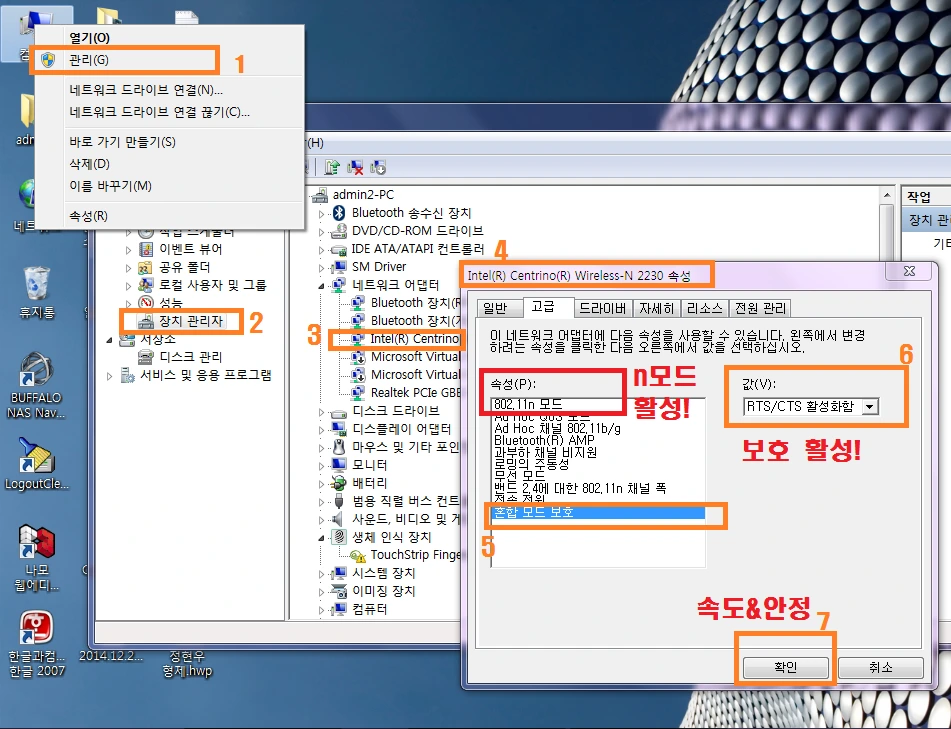Expand DVD/CD-ROM 드라이브 category
The height and width of the screenshot is (729, 951).
pos(321,232)
